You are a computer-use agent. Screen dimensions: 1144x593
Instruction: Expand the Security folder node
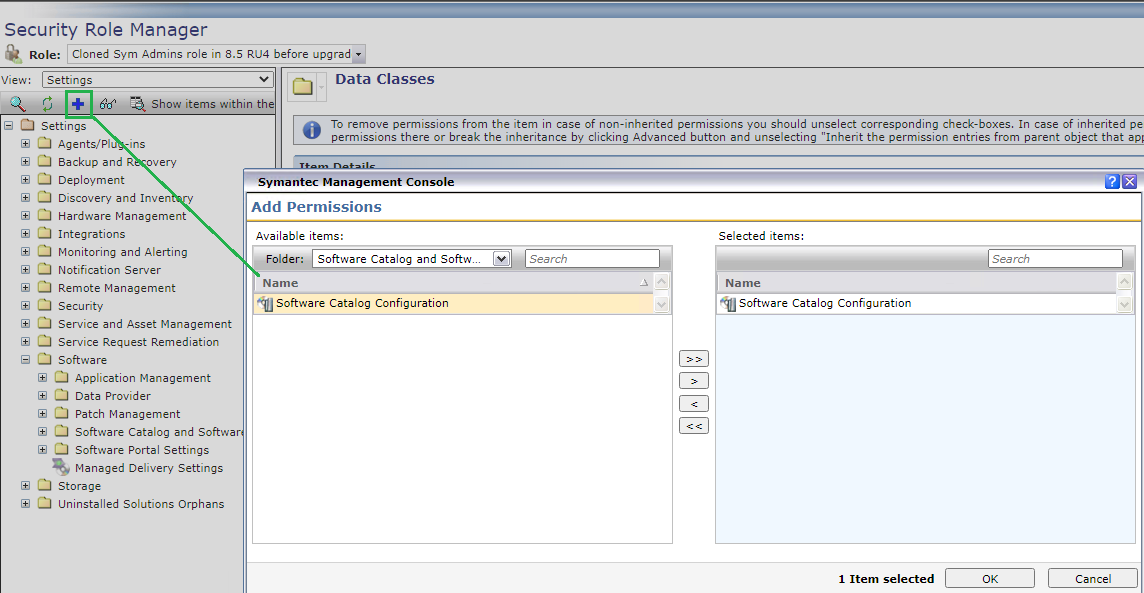click(x=25, y=306)
